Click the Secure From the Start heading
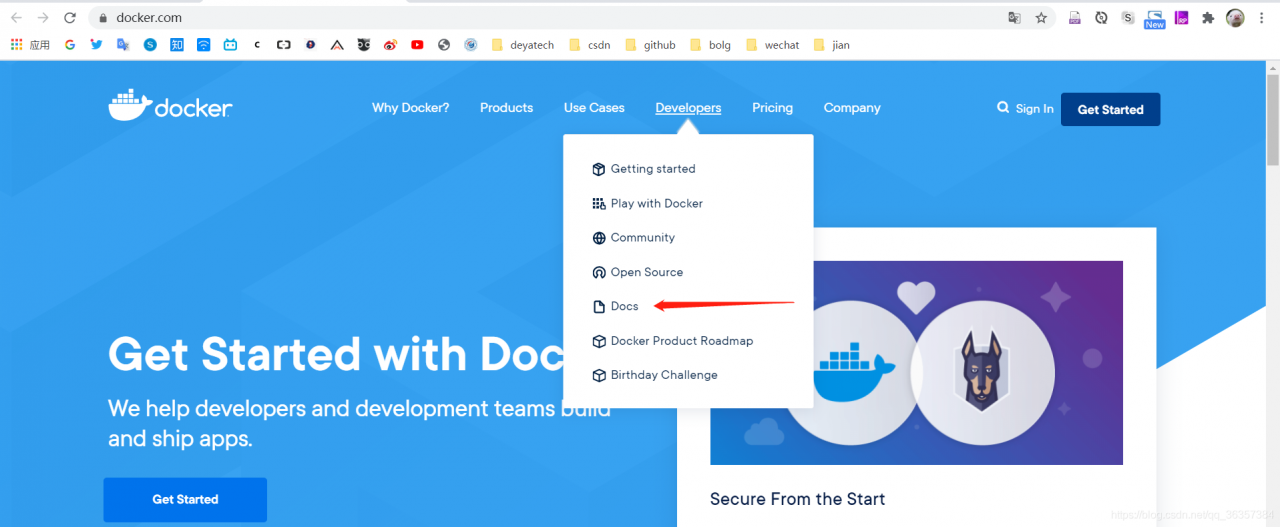Viewport: 1280px width, 527px height. [797, 499]
